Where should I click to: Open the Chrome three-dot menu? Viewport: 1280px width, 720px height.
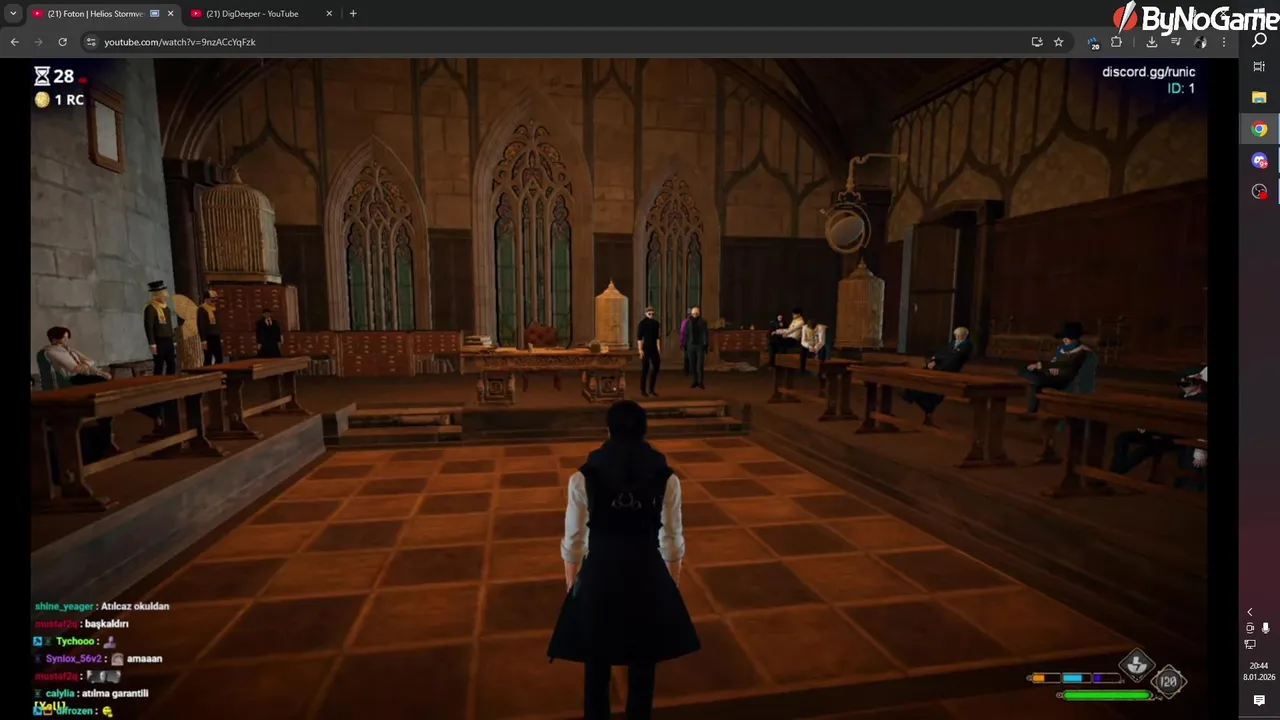point(1224,42)
